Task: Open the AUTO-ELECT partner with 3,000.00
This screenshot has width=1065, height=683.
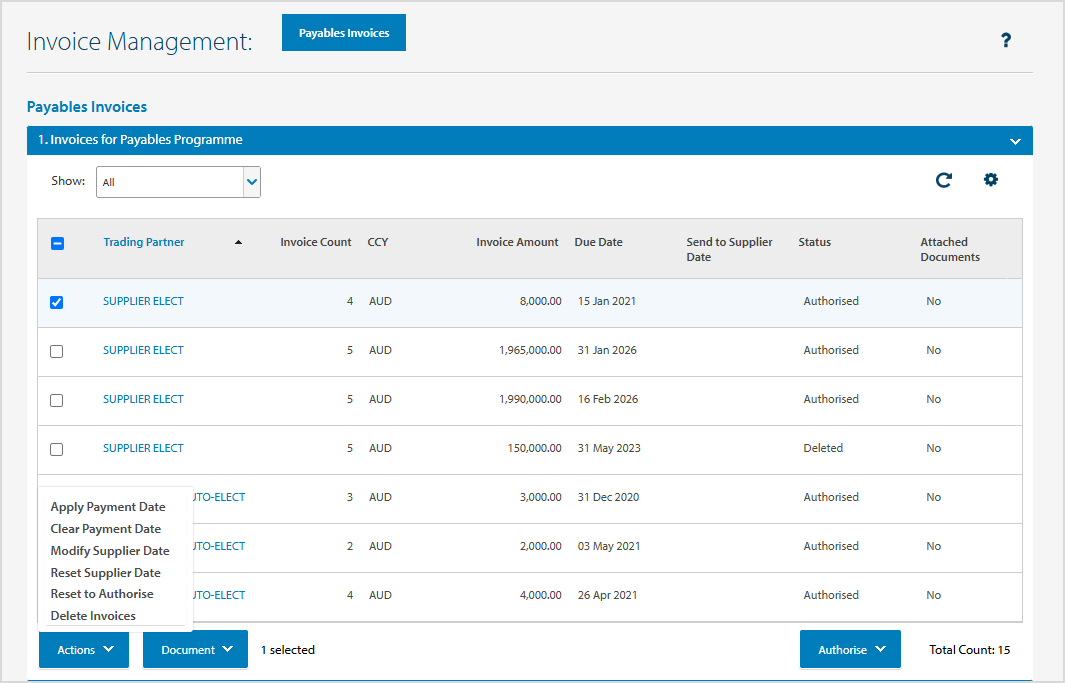Action: (x=219, y=497)
